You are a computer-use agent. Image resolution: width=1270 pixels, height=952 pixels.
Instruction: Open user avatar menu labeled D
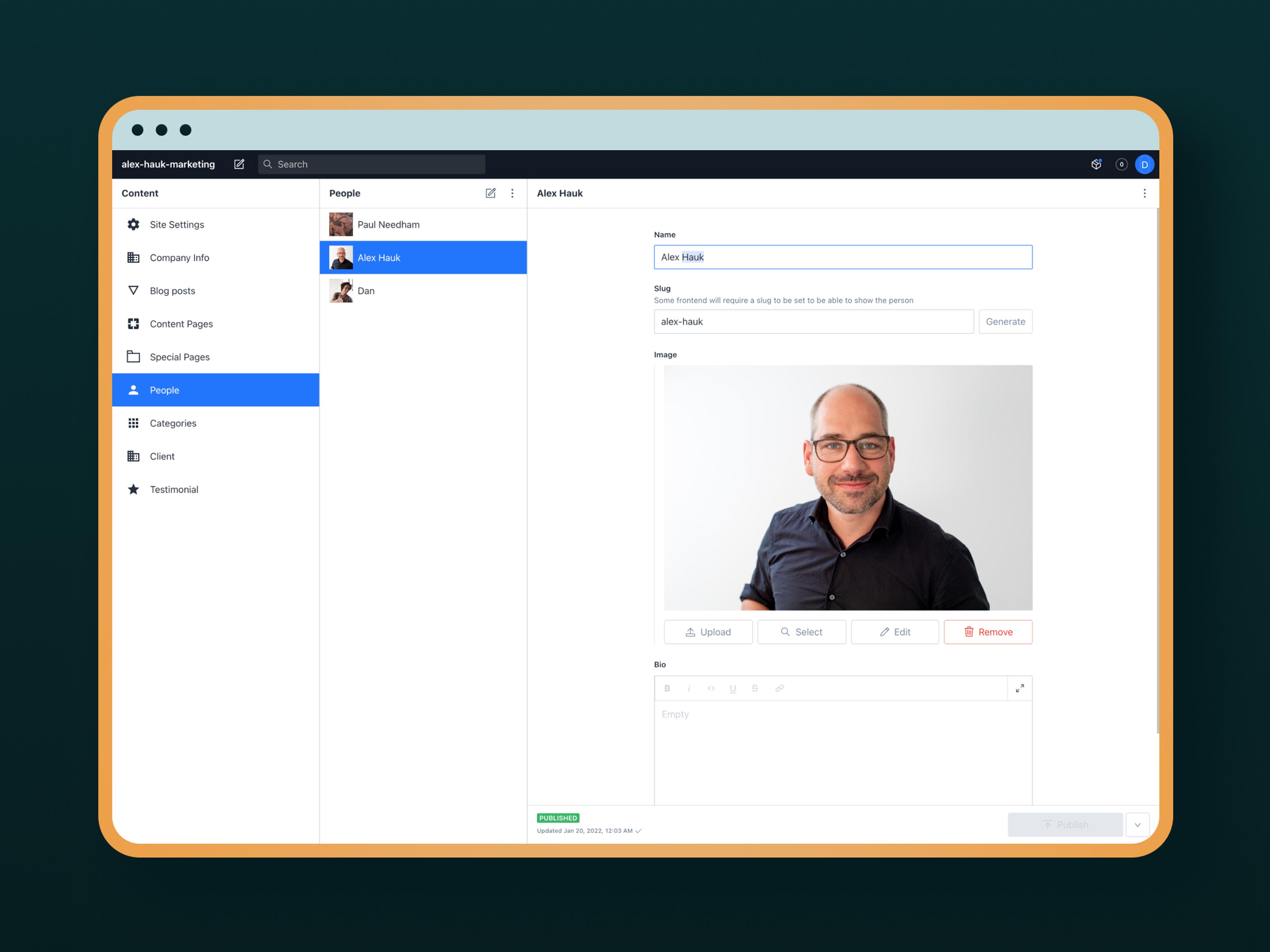coord(1144,164)
